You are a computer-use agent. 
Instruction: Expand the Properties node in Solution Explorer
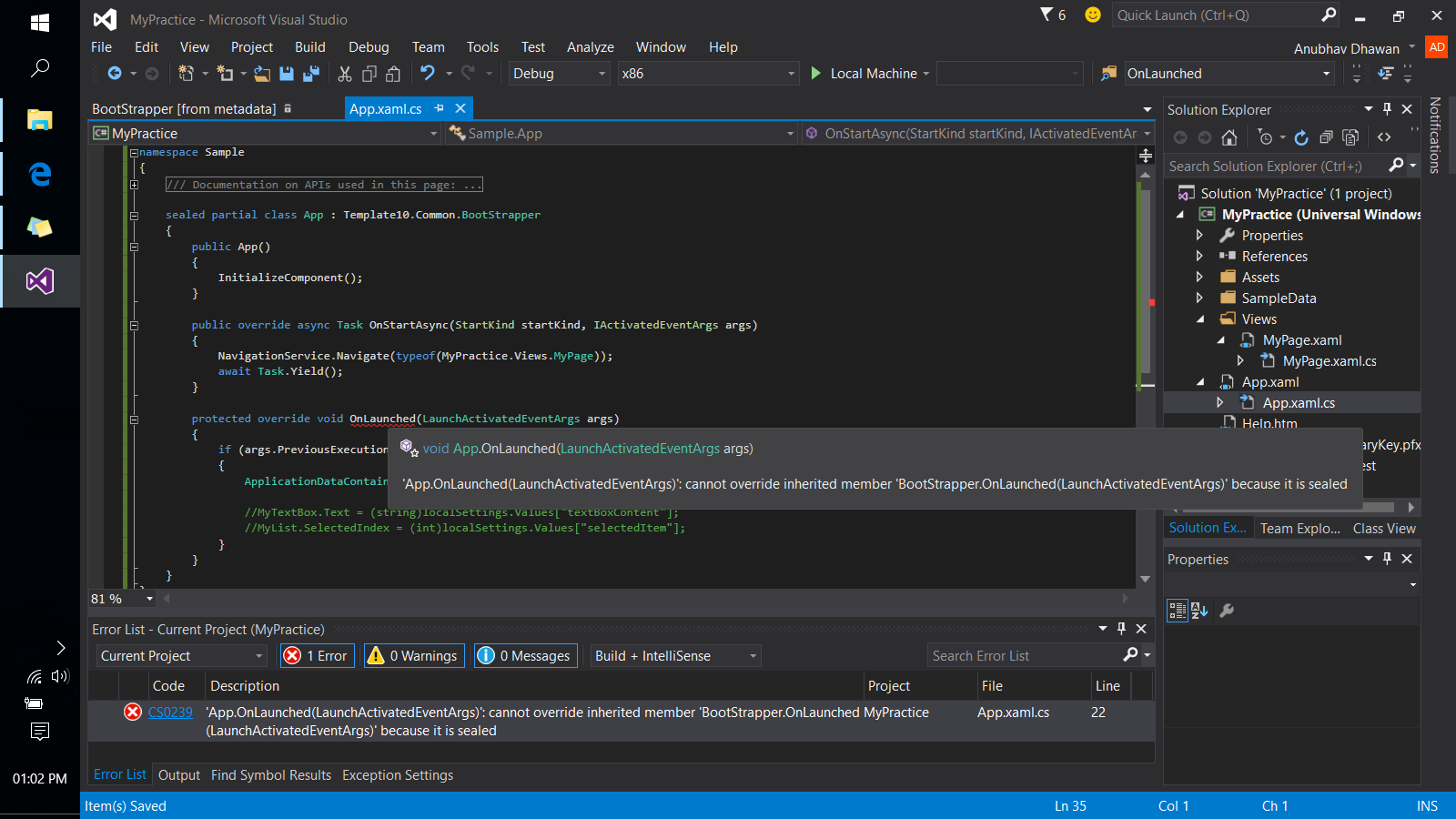(1199, 236)
